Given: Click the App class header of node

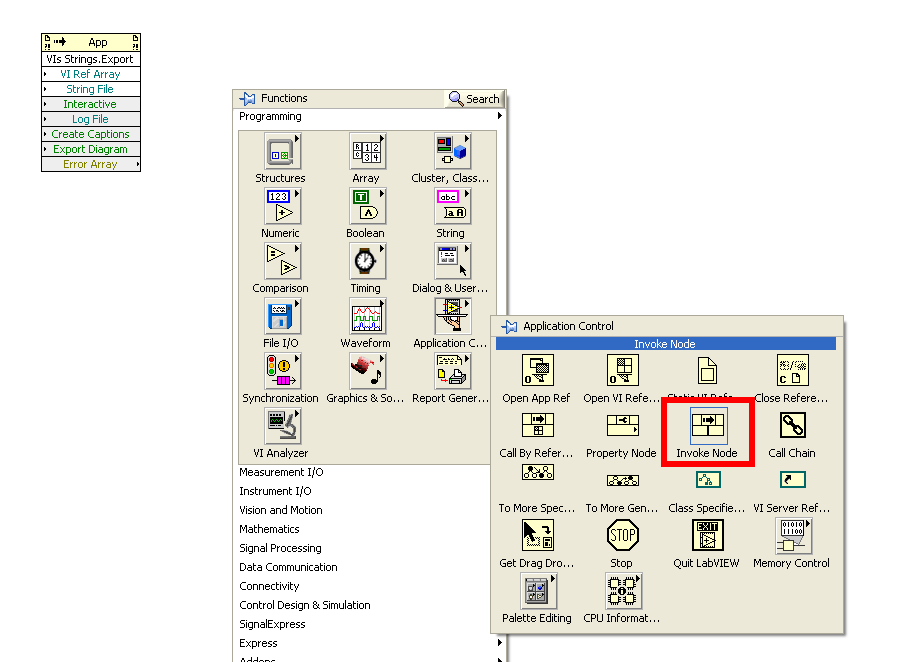Looking at the screenshot, I should coord(91,42).
